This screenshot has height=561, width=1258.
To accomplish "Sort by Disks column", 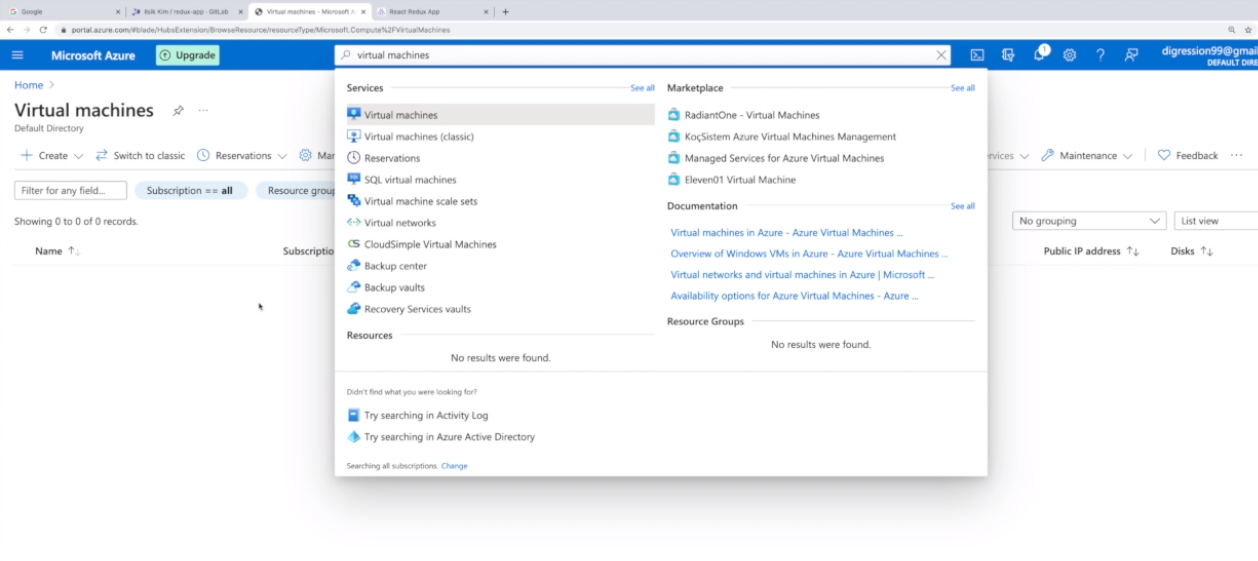I will pos(1192,251).
